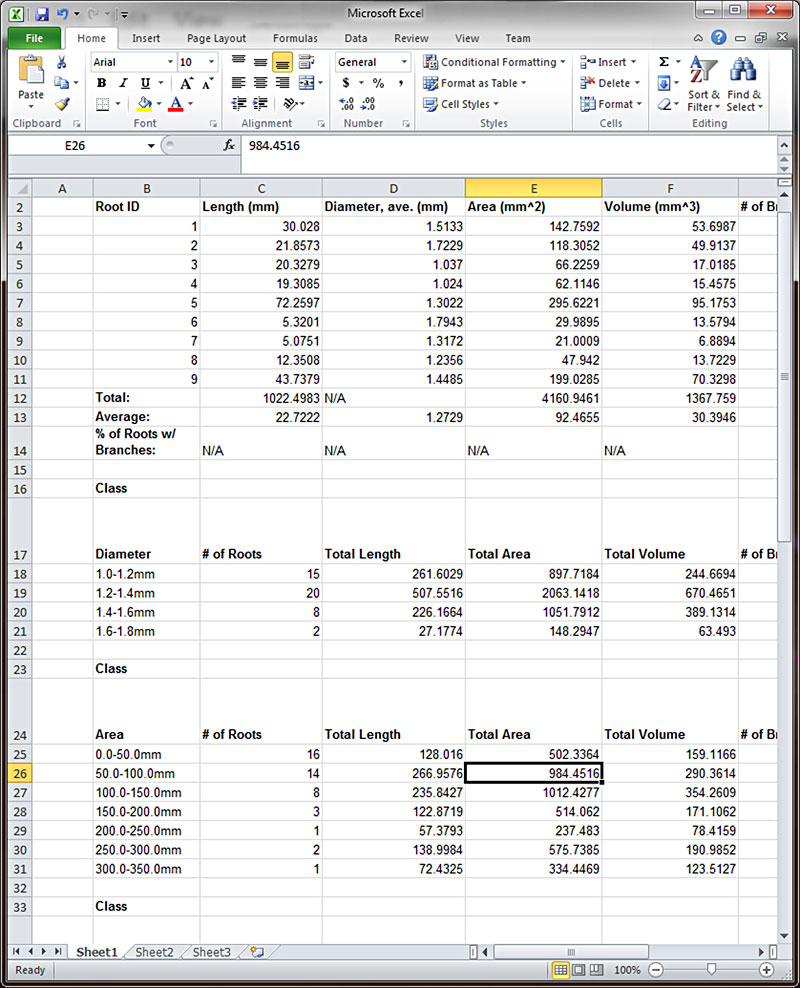The height and width of the screenshot is (988, 800).
Task: Align text left
Action: click(x=238, y=83)
